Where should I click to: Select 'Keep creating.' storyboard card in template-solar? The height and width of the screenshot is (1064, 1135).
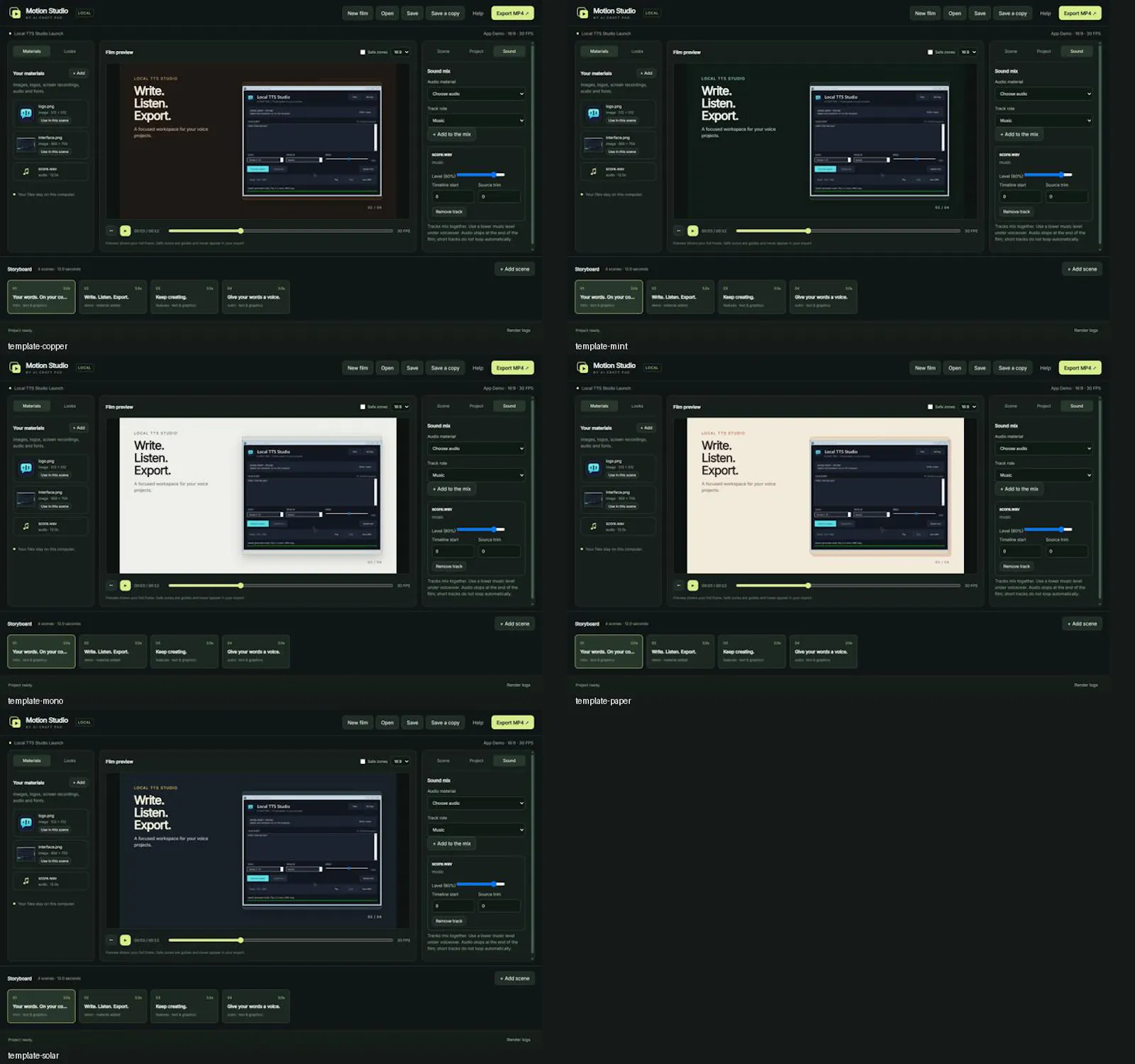[x=184, y=1006]
